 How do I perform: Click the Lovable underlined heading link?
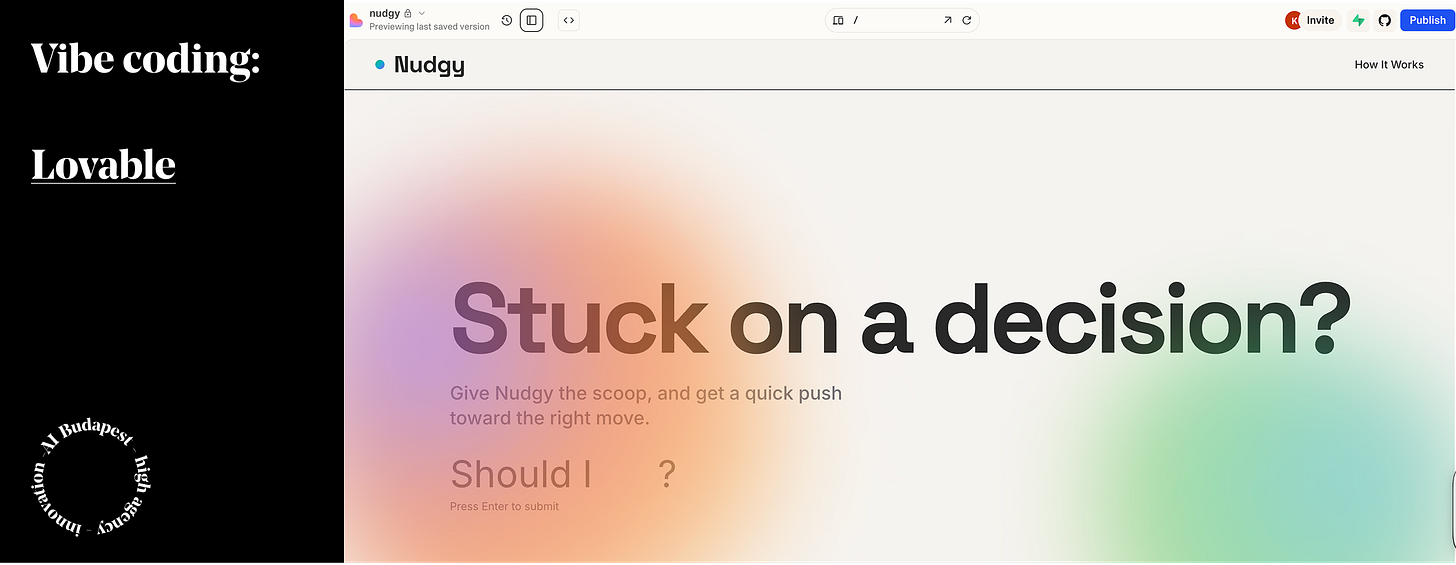(x=103, y=165)
